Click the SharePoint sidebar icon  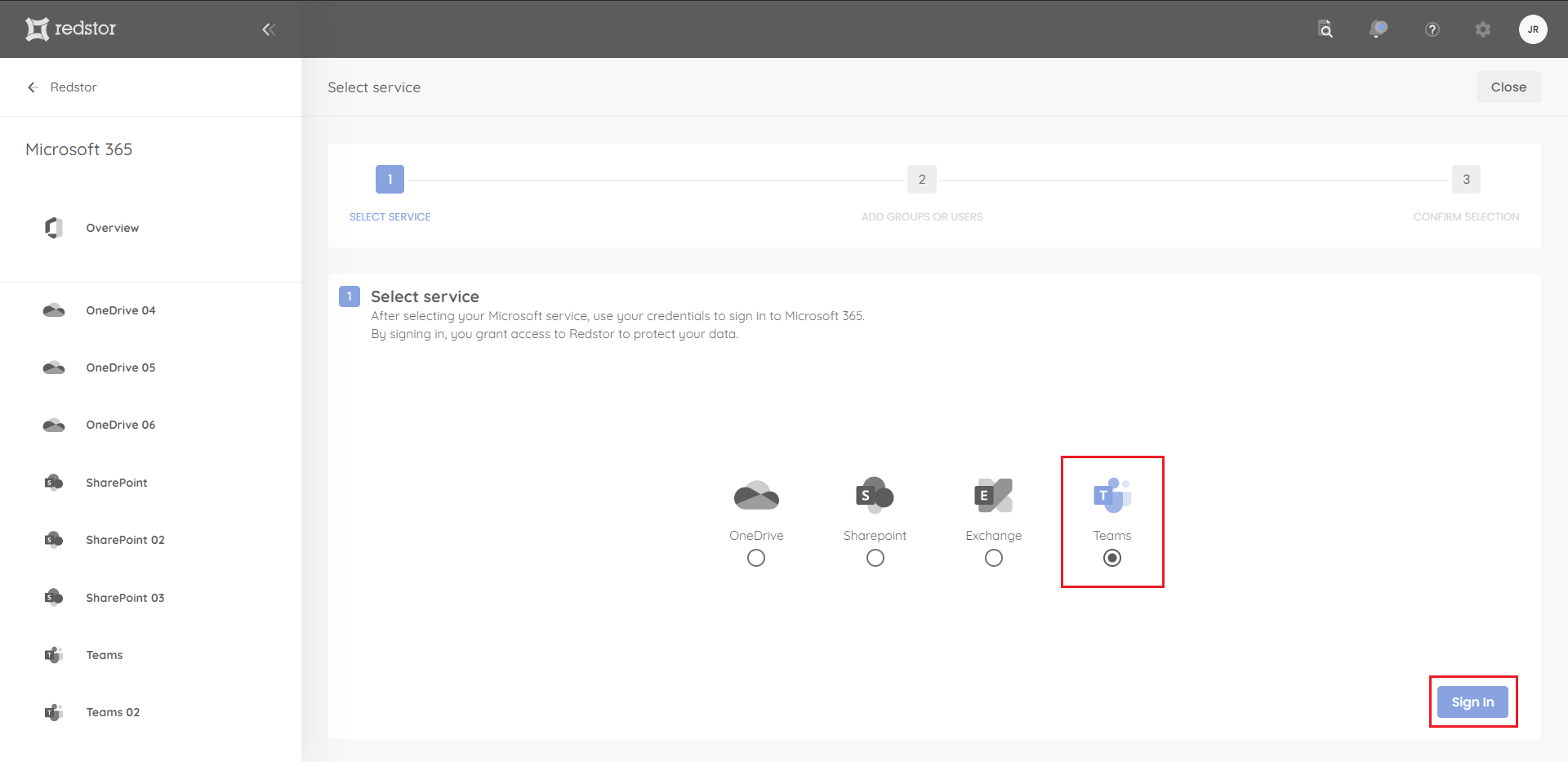(x=54, y=483)
